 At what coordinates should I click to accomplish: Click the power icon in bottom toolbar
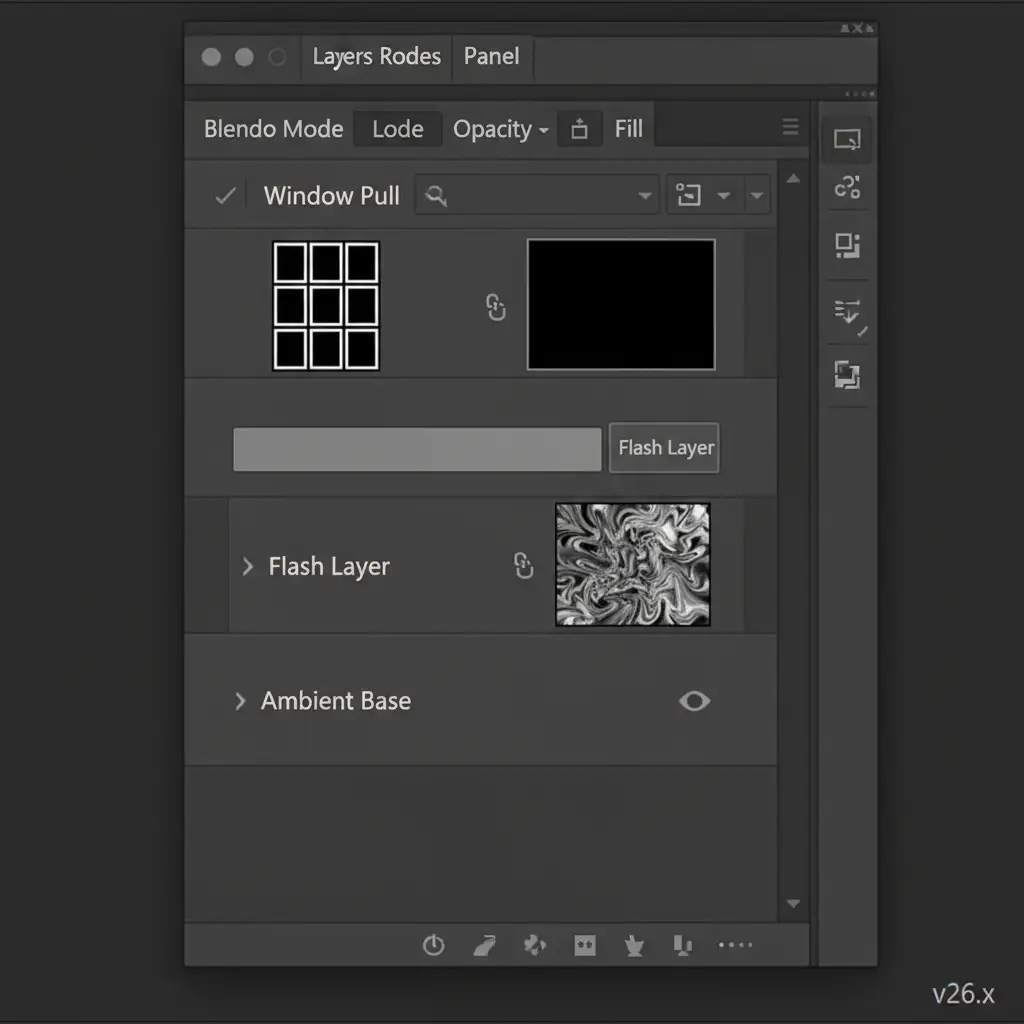[433, 945]
